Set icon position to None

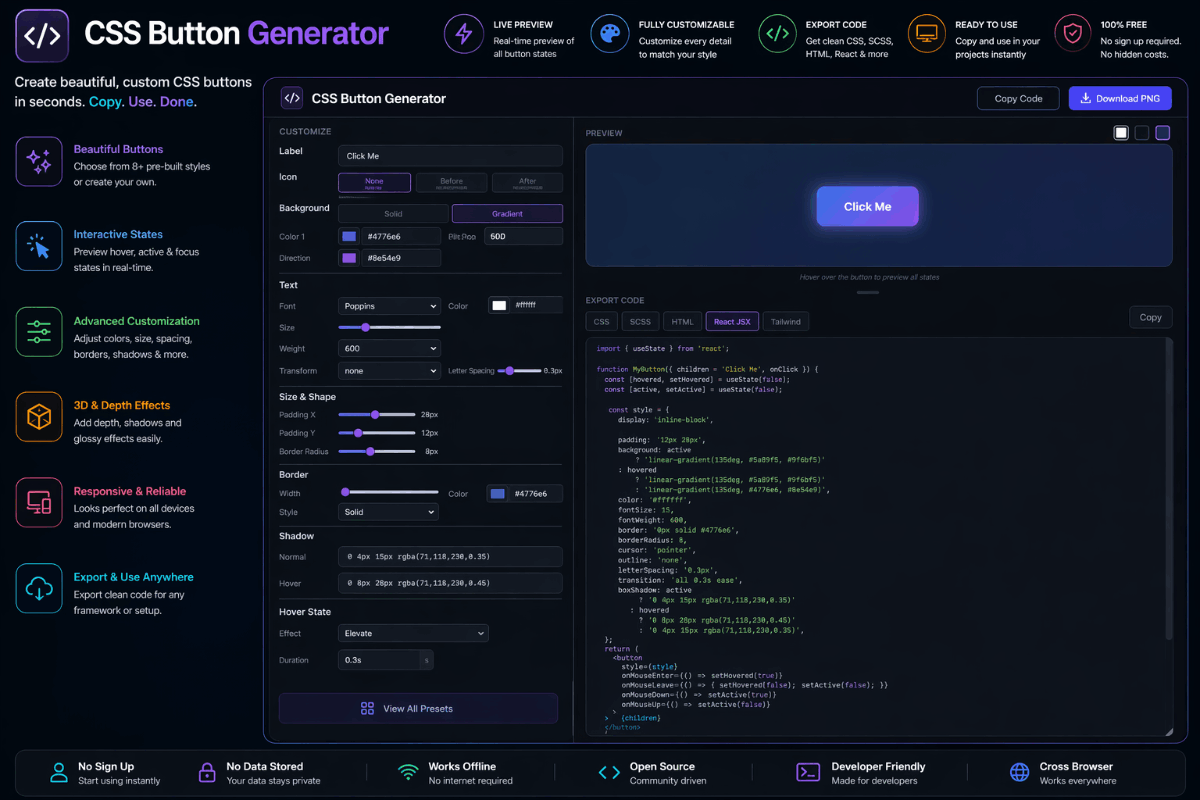pyautogui.click(x=374, y=182)
